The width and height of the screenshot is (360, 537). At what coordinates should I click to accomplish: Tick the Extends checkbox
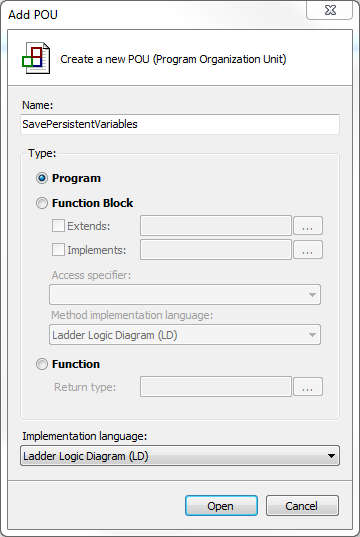(x=58, y=226)
